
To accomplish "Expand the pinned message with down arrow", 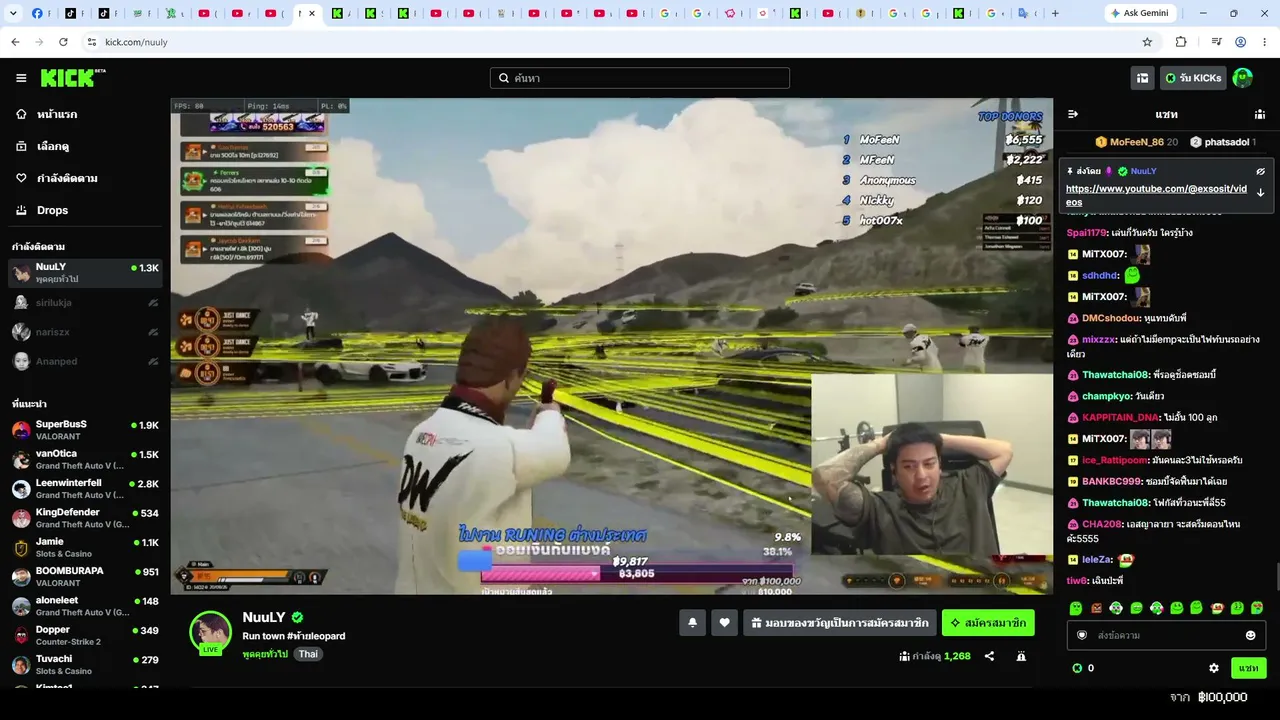I will pos(1261,192).
